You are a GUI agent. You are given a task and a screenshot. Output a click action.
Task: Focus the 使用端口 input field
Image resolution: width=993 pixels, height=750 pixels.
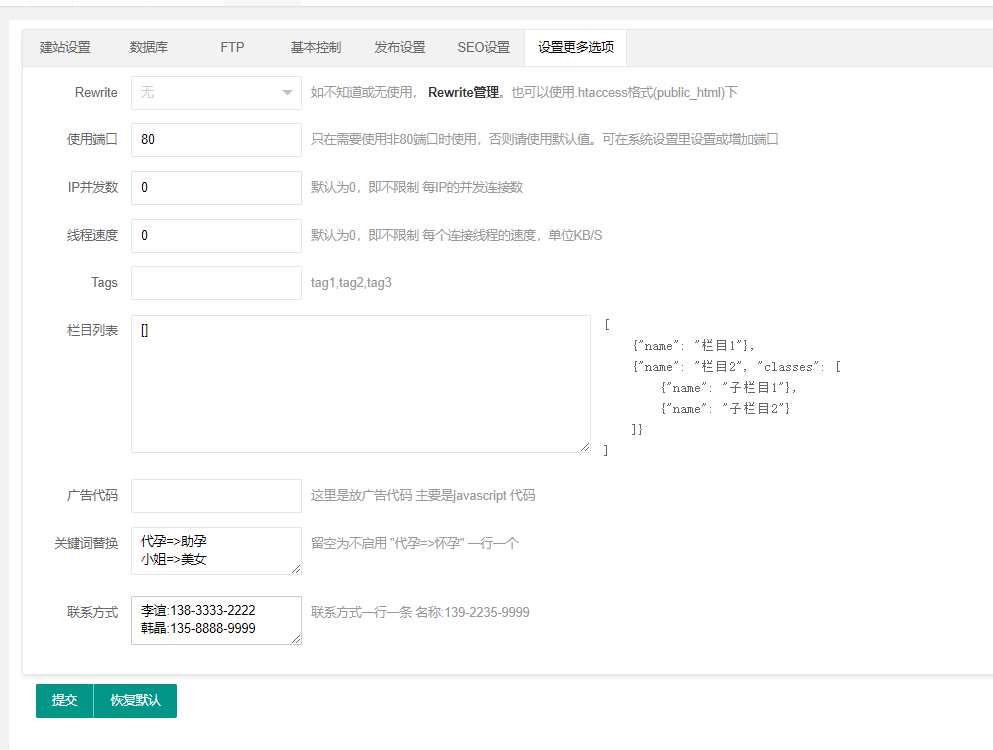tap(216, 139)
